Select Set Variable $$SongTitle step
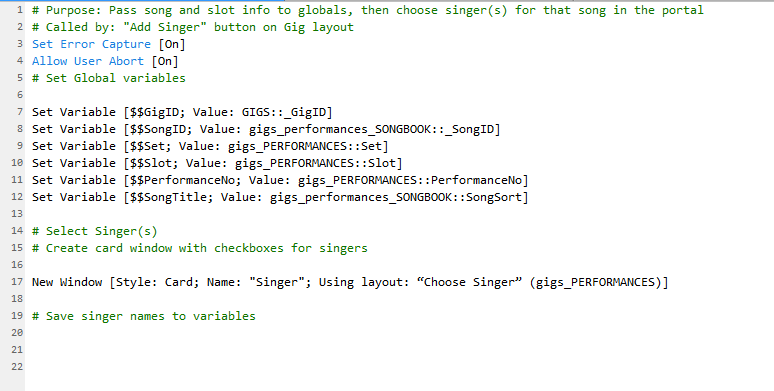 (x=280, y=197)
